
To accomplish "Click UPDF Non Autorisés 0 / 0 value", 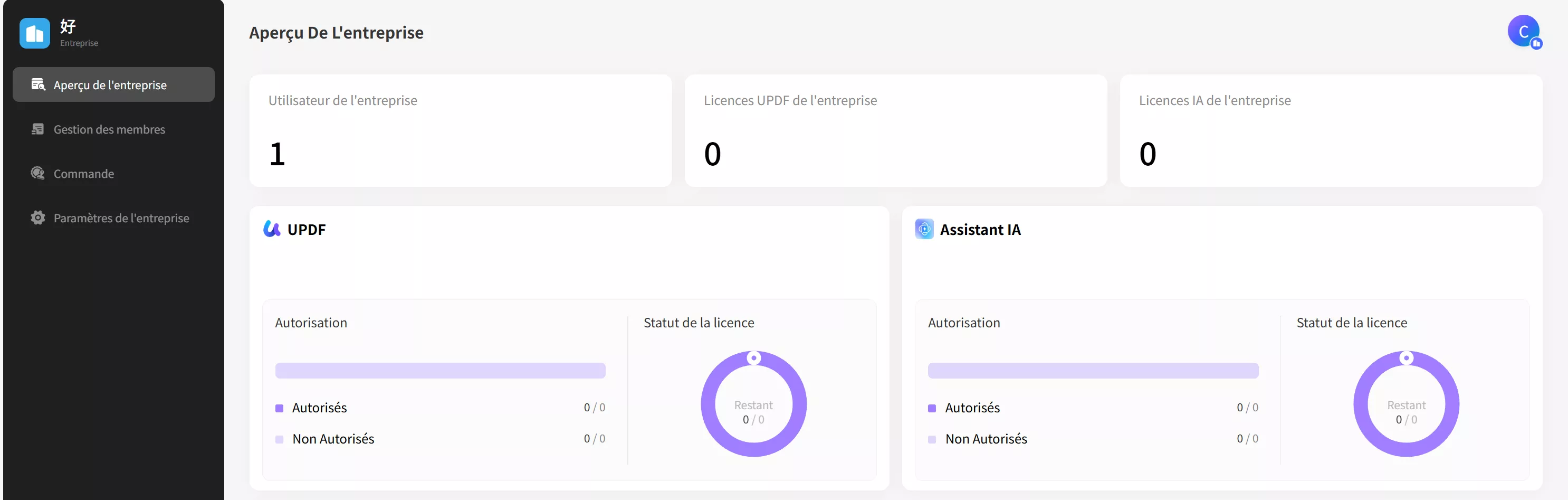I will 595,438.
